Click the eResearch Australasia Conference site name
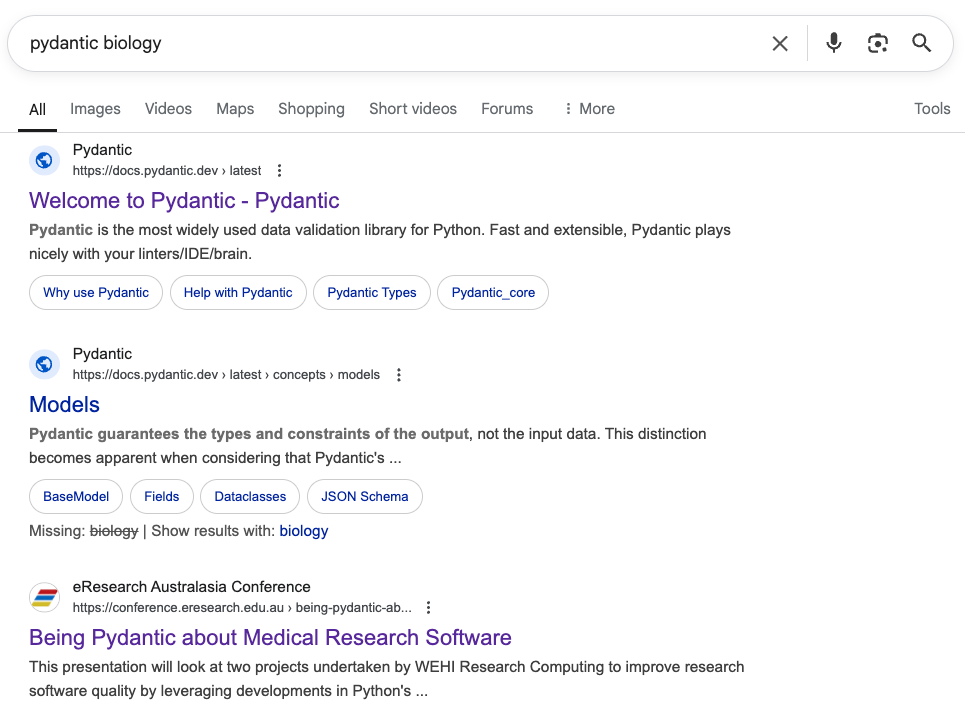This screenshot has width=965, height=711. pos(191,587)
